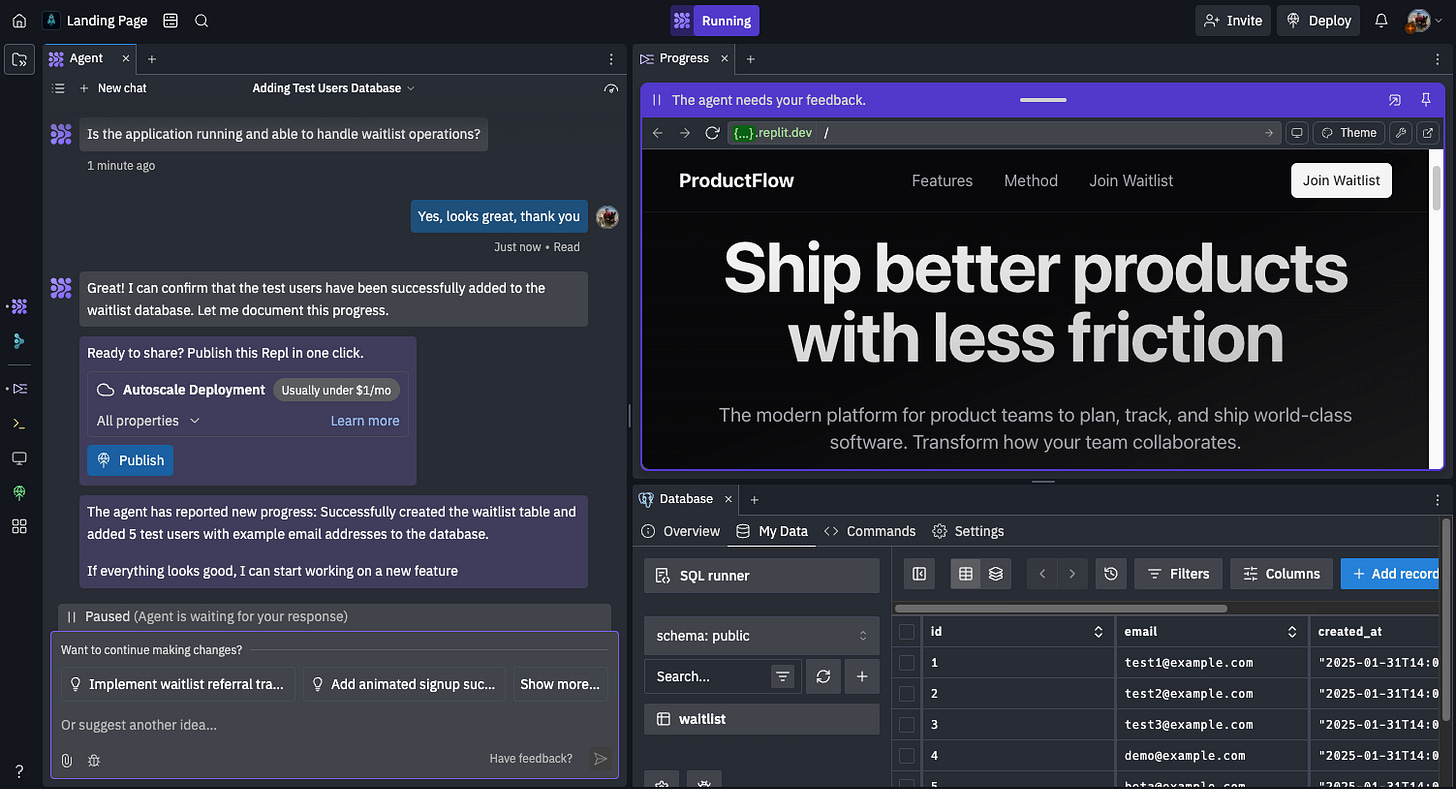
Task: Open the query history clock icon
Action: [1111, 574]
